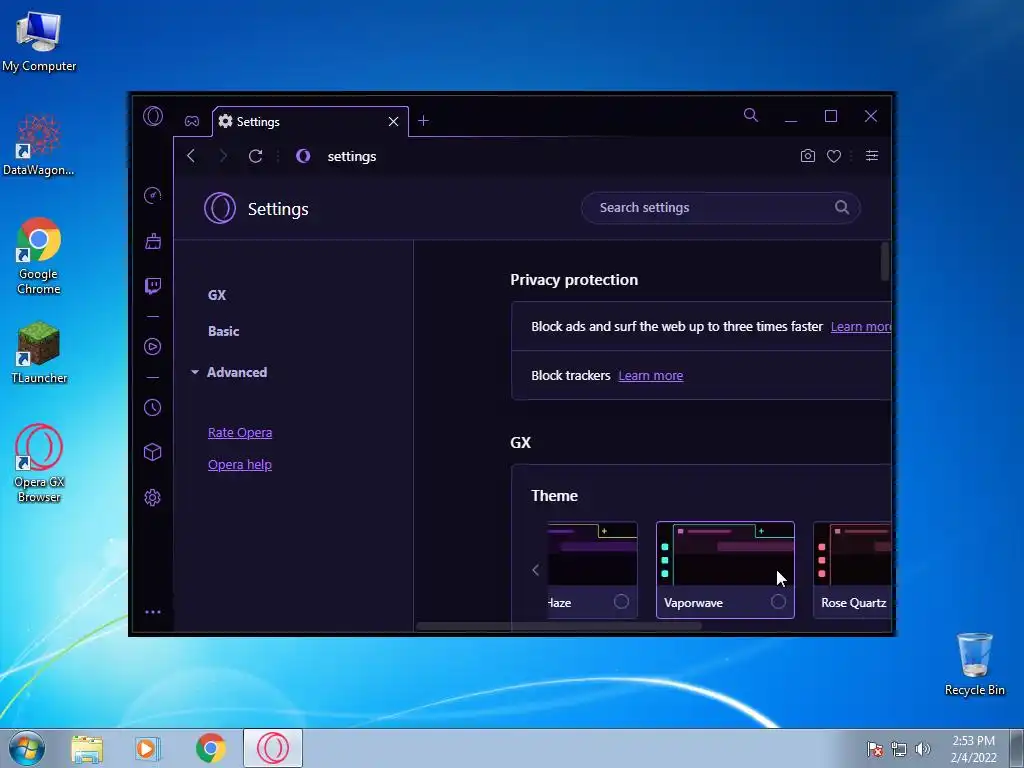Click Opera icon in the address bar

click(x=303, y=156)
